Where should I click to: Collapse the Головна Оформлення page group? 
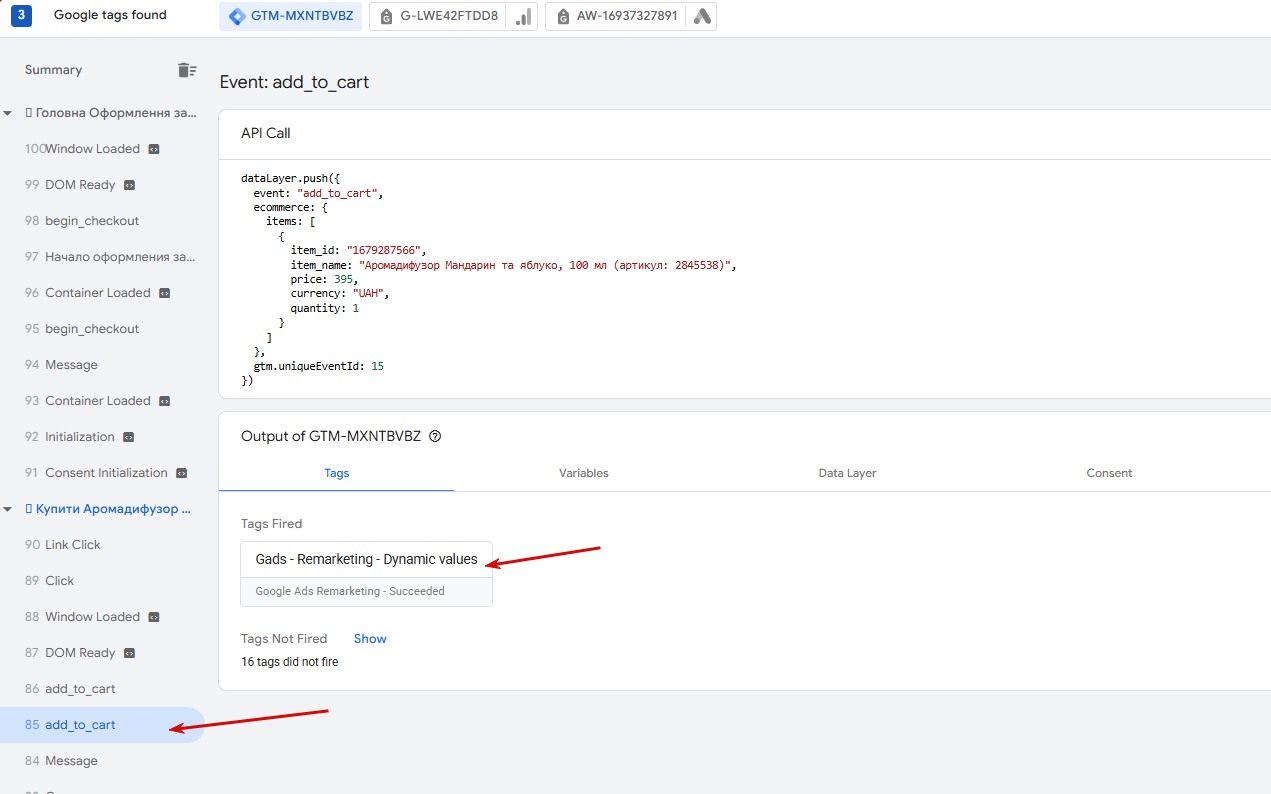(x=8, y=114)
